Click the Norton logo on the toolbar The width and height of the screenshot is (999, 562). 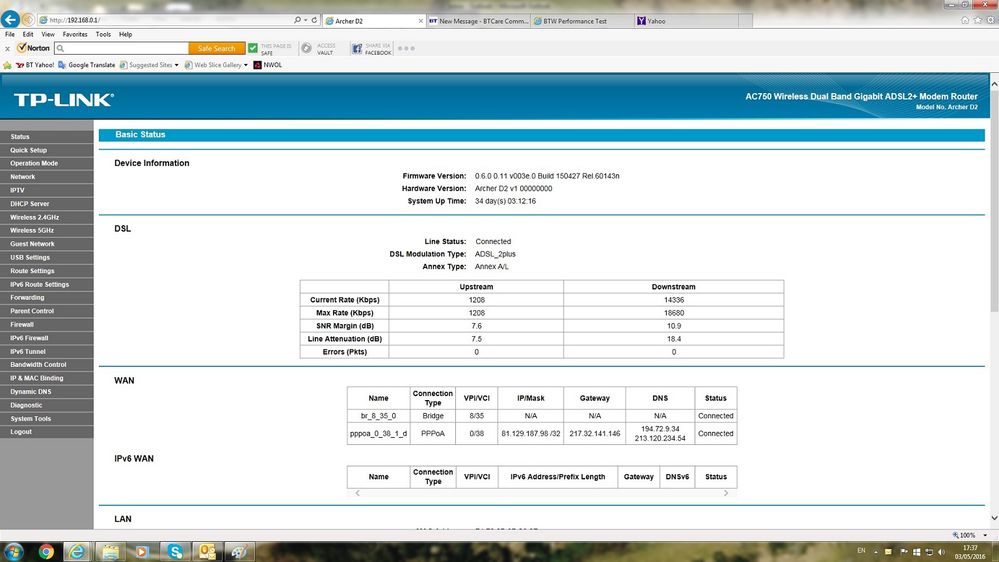coord(33,48)
